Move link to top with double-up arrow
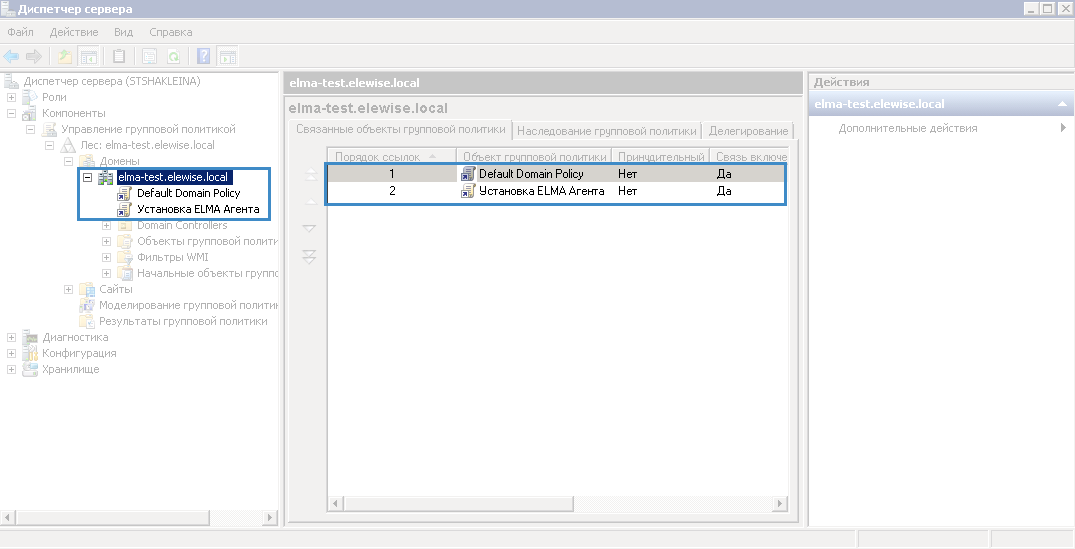The width and height of the screenshot is (1075, 549). pyautogui.click(x=310, y=173)
